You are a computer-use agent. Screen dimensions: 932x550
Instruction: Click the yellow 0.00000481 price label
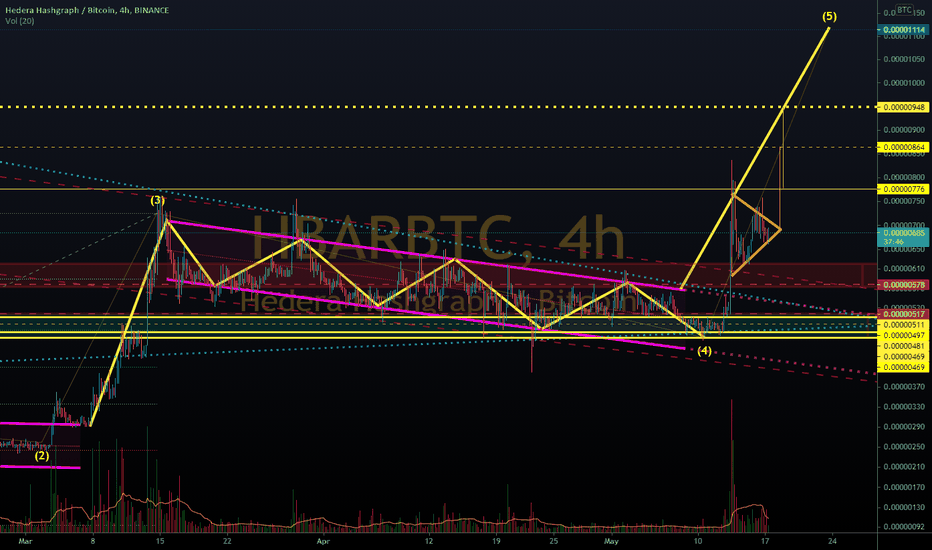click(903, 346)
